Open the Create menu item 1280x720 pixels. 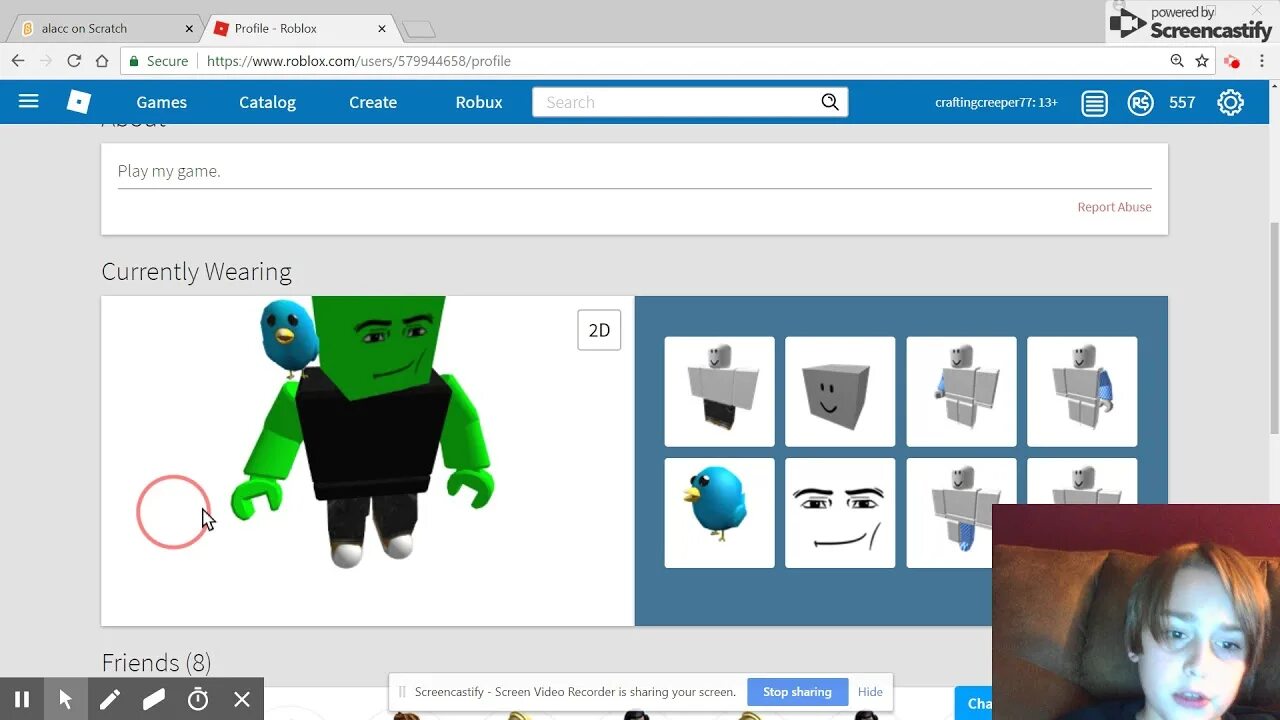tap(373, 102)
